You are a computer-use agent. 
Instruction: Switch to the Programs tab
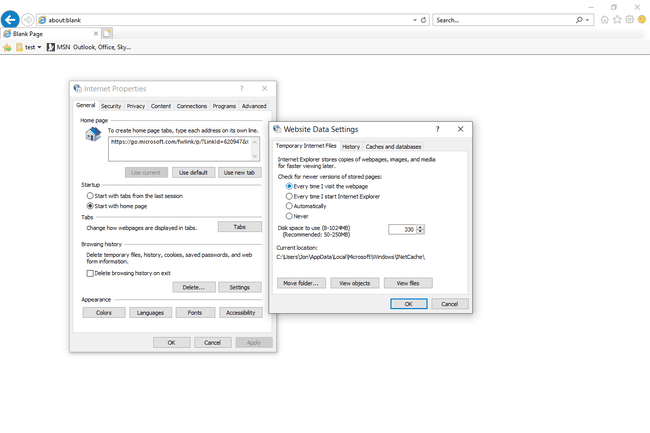(x=224, y=106)
